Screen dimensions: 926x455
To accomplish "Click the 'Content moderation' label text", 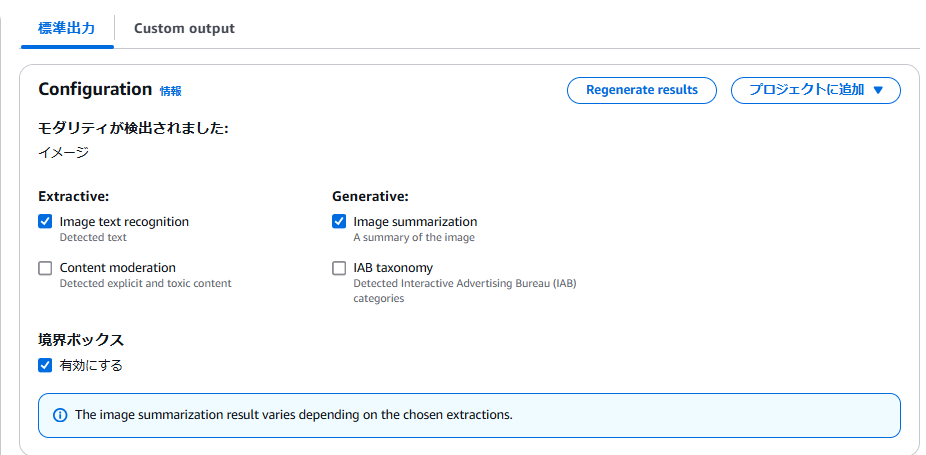I will [118, 268].
